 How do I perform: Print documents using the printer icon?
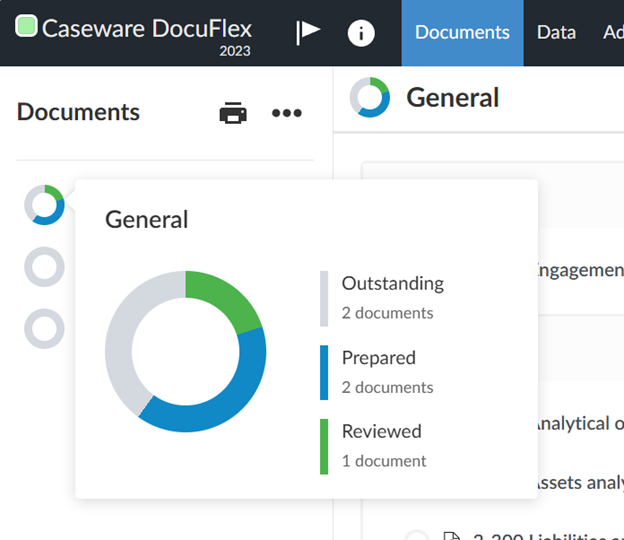click(x=233, y=113)
